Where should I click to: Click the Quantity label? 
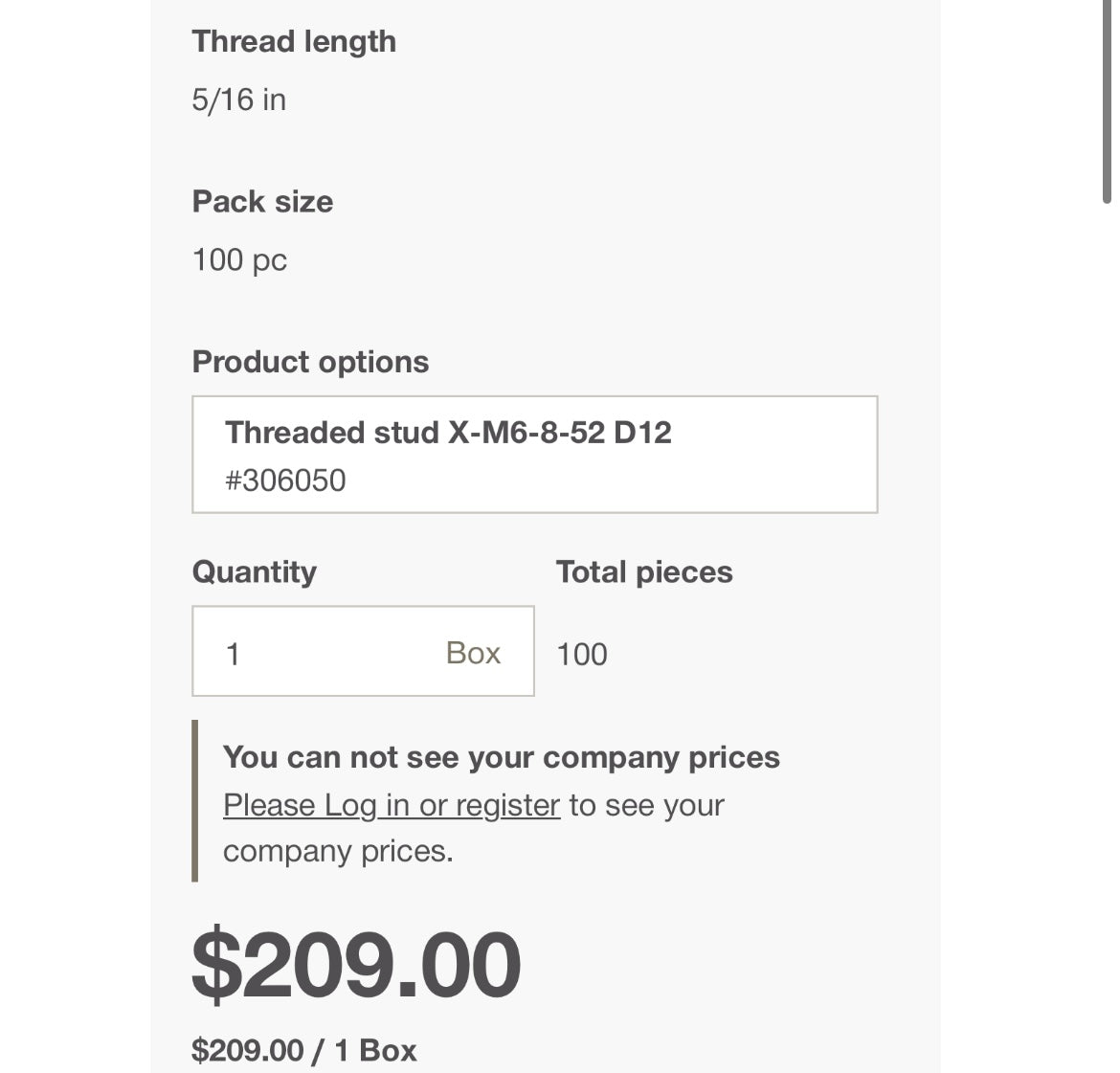pos(254,571)
